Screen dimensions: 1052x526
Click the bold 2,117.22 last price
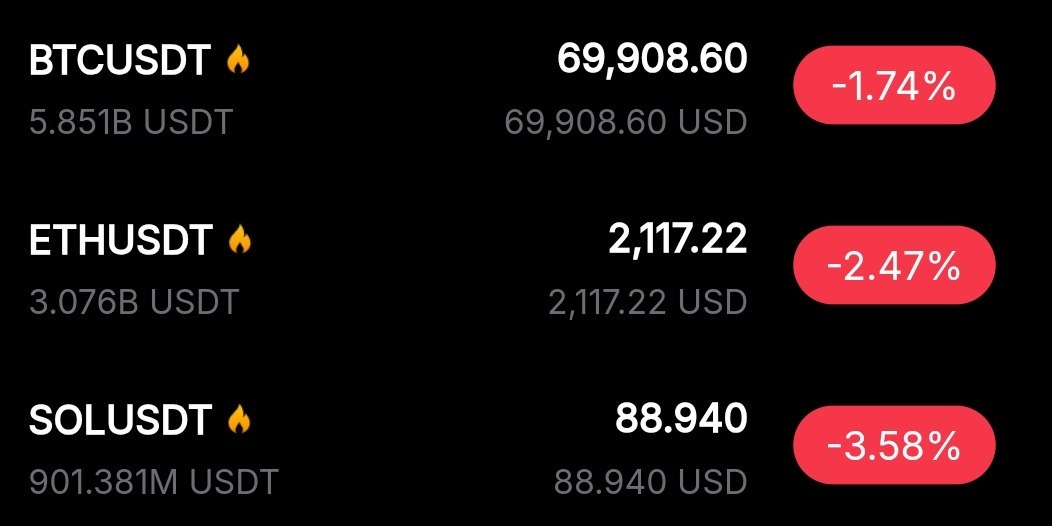[677, 238]
